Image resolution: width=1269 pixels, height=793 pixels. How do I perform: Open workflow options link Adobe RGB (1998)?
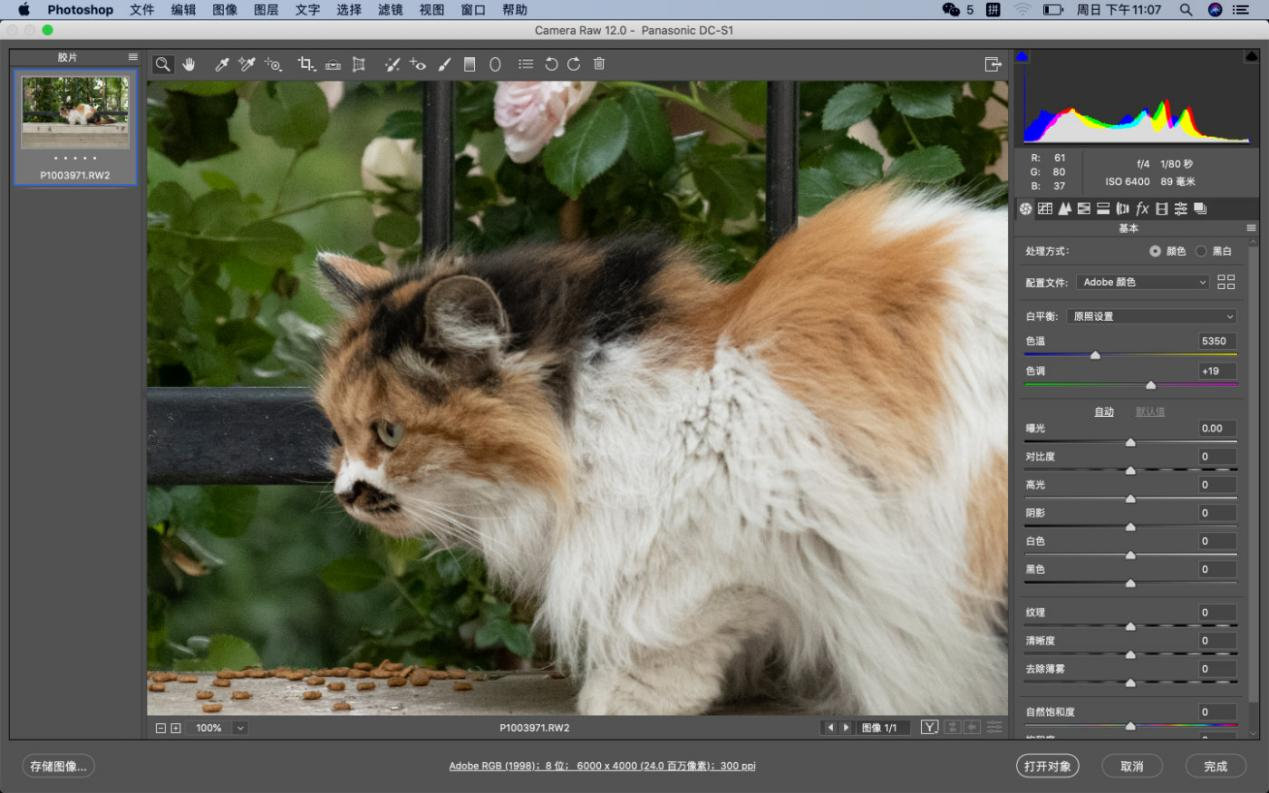tap(602, 766)
